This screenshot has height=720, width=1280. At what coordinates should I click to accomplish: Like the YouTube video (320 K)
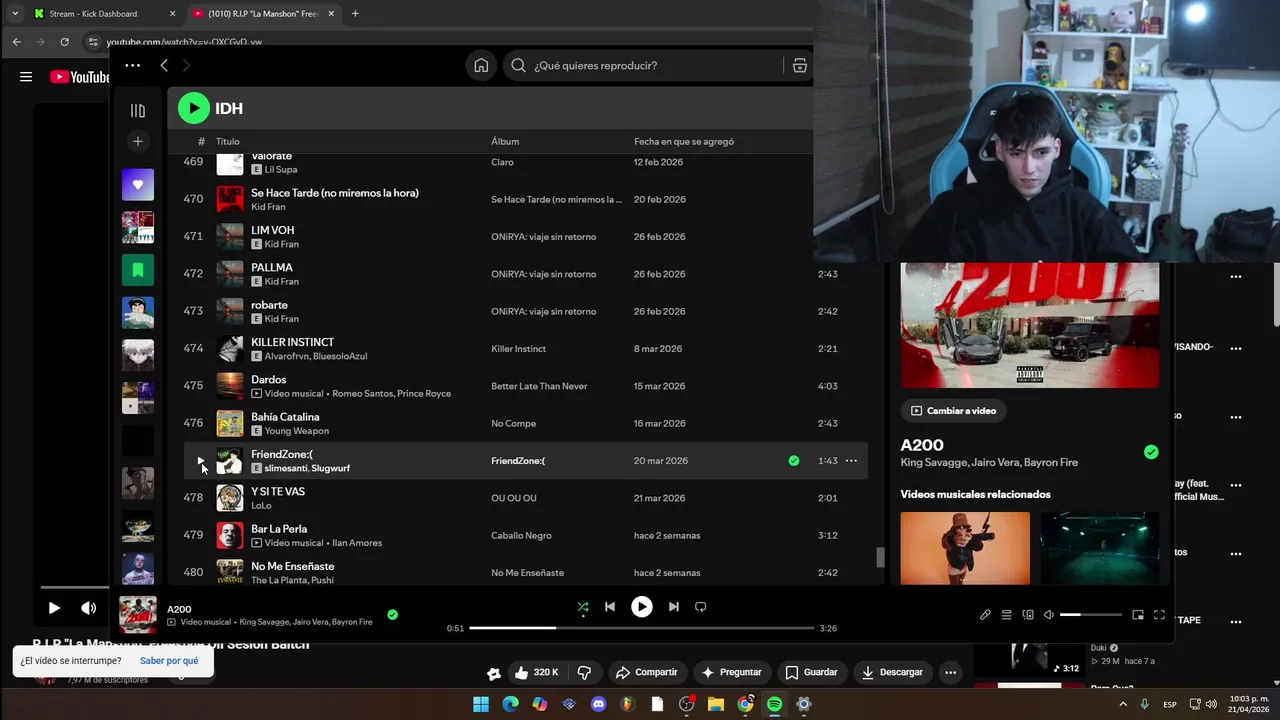(536, 672)
